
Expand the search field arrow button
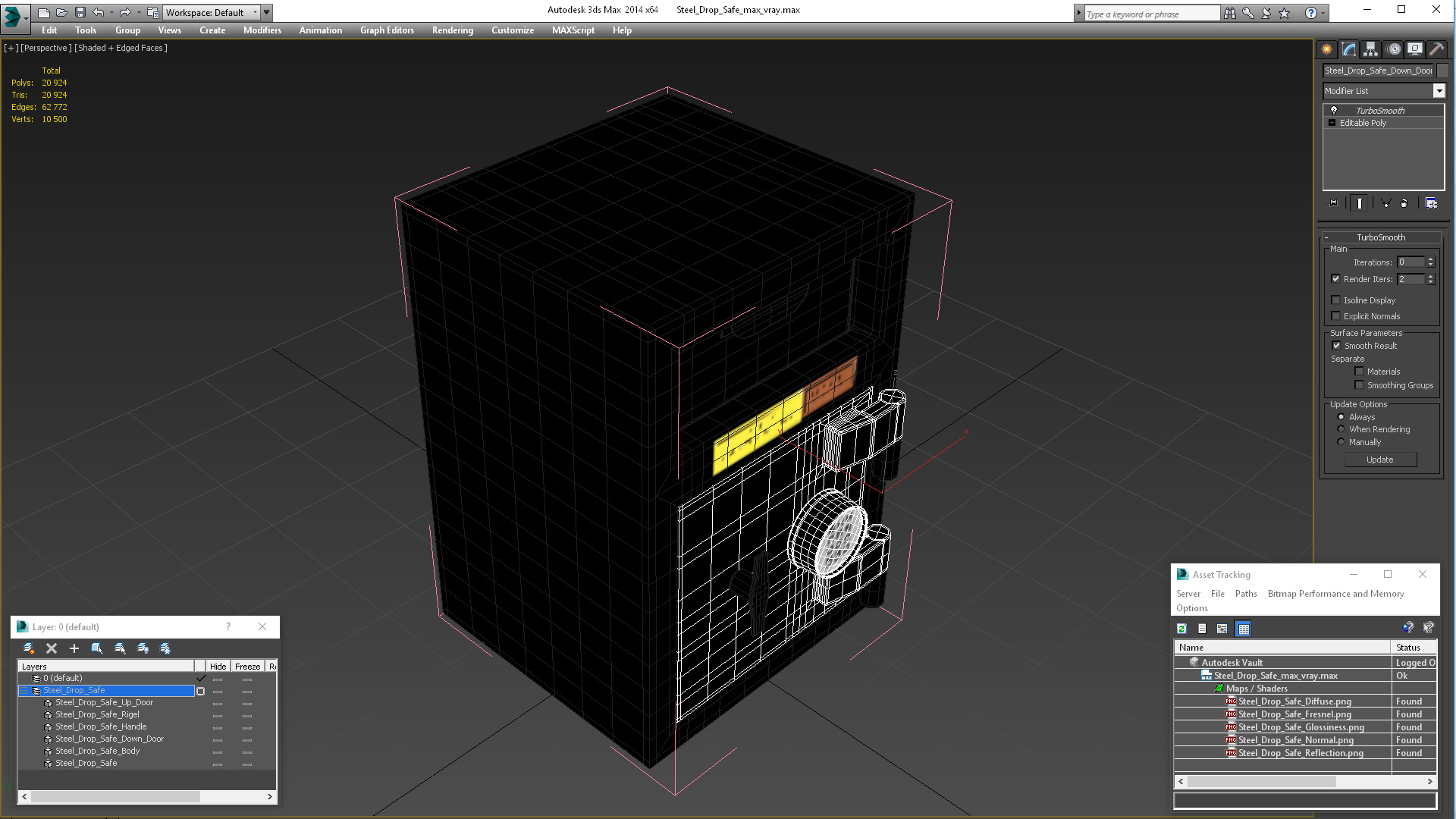click(x=1079, y=13)
